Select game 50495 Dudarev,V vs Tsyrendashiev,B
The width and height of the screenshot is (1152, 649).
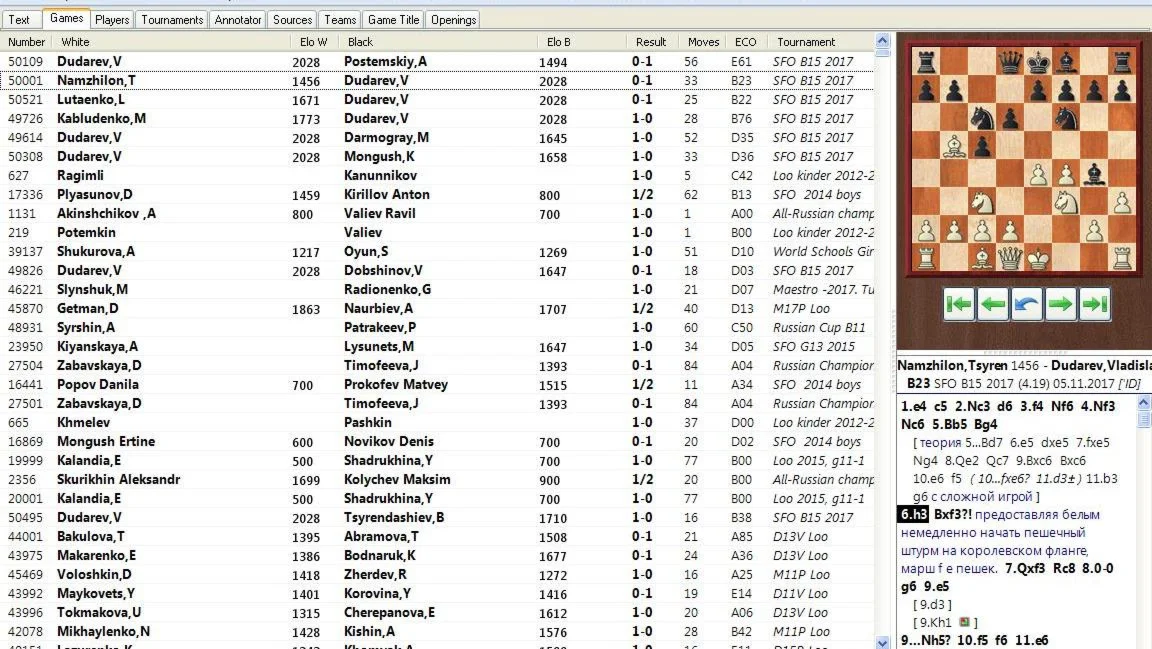(x=437, y=517)
